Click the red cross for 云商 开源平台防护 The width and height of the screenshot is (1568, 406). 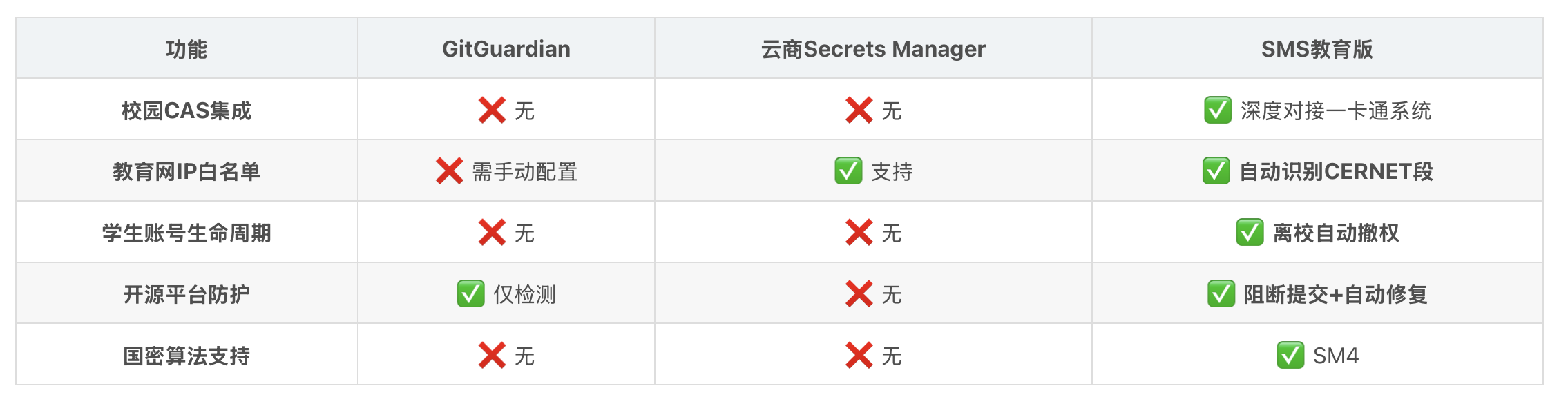(x=859, y=294)
